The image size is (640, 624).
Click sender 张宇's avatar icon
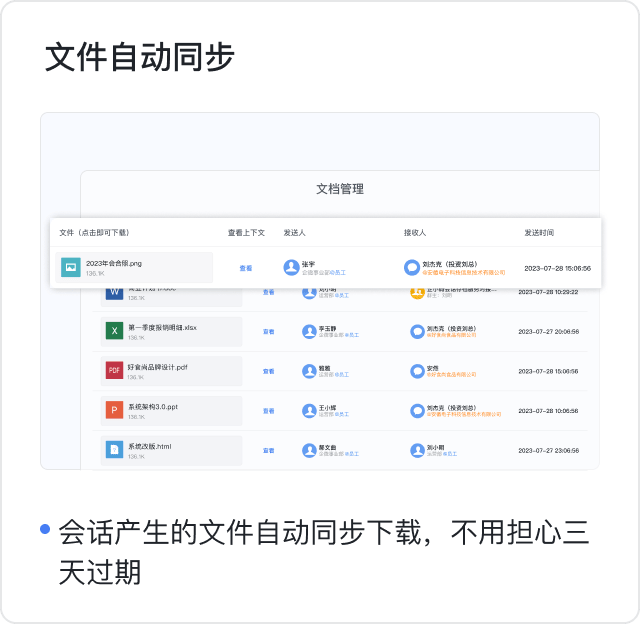[291, 267]
